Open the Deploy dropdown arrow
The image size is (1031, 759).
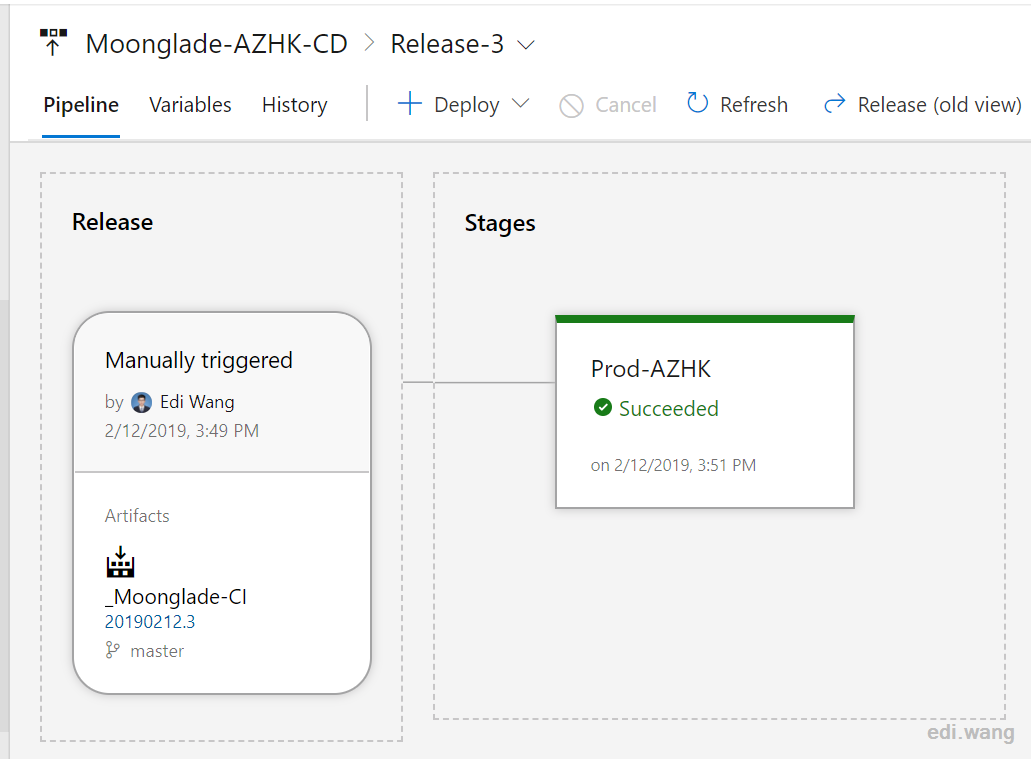coord(520,103)
